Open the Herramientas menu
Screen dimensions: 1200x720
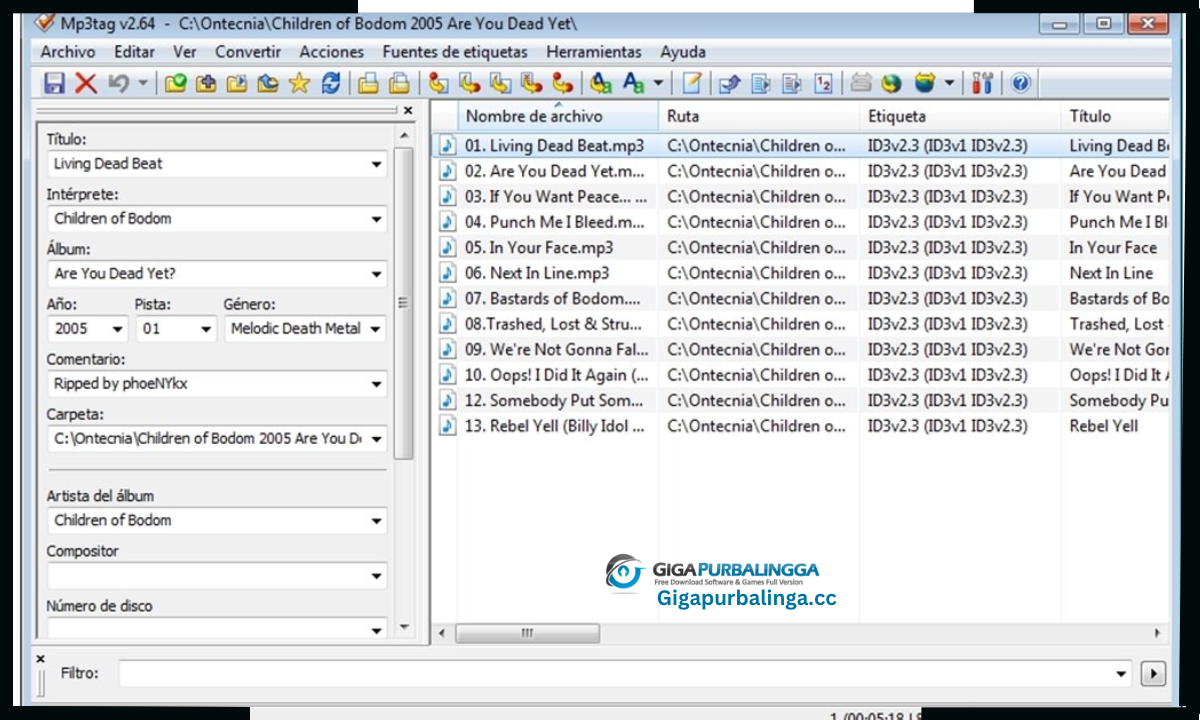594,52
